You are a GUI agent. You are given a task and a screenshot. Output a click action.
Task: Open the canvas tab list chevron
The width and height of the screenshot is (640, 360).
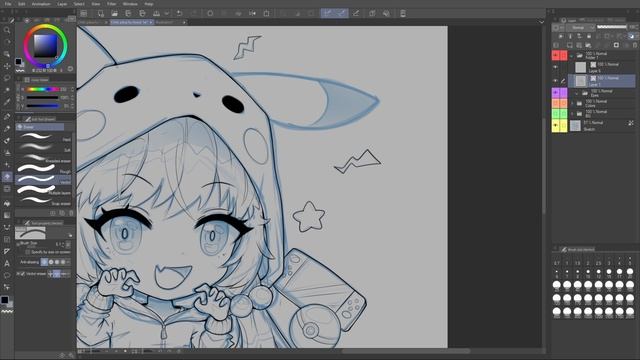click(x=542, y=22)
